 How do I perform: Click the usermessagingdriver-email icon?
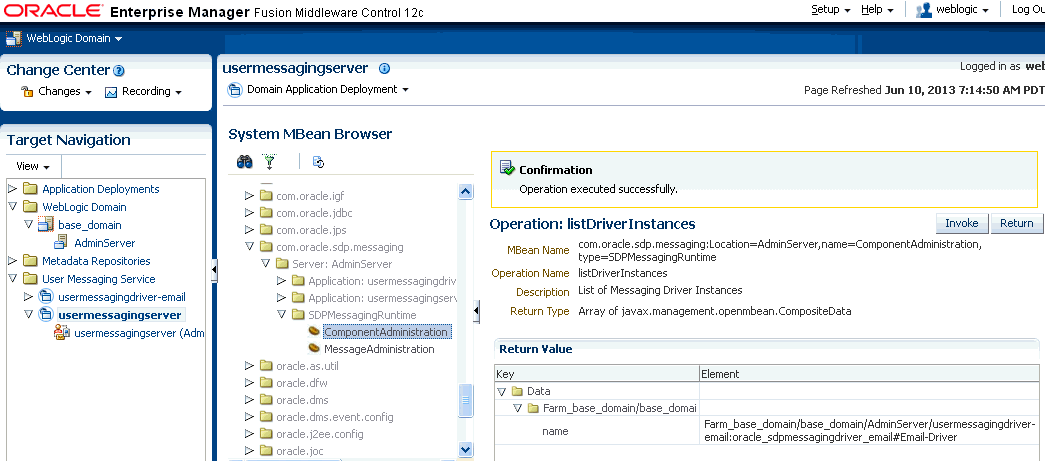[x=46, y=296]
